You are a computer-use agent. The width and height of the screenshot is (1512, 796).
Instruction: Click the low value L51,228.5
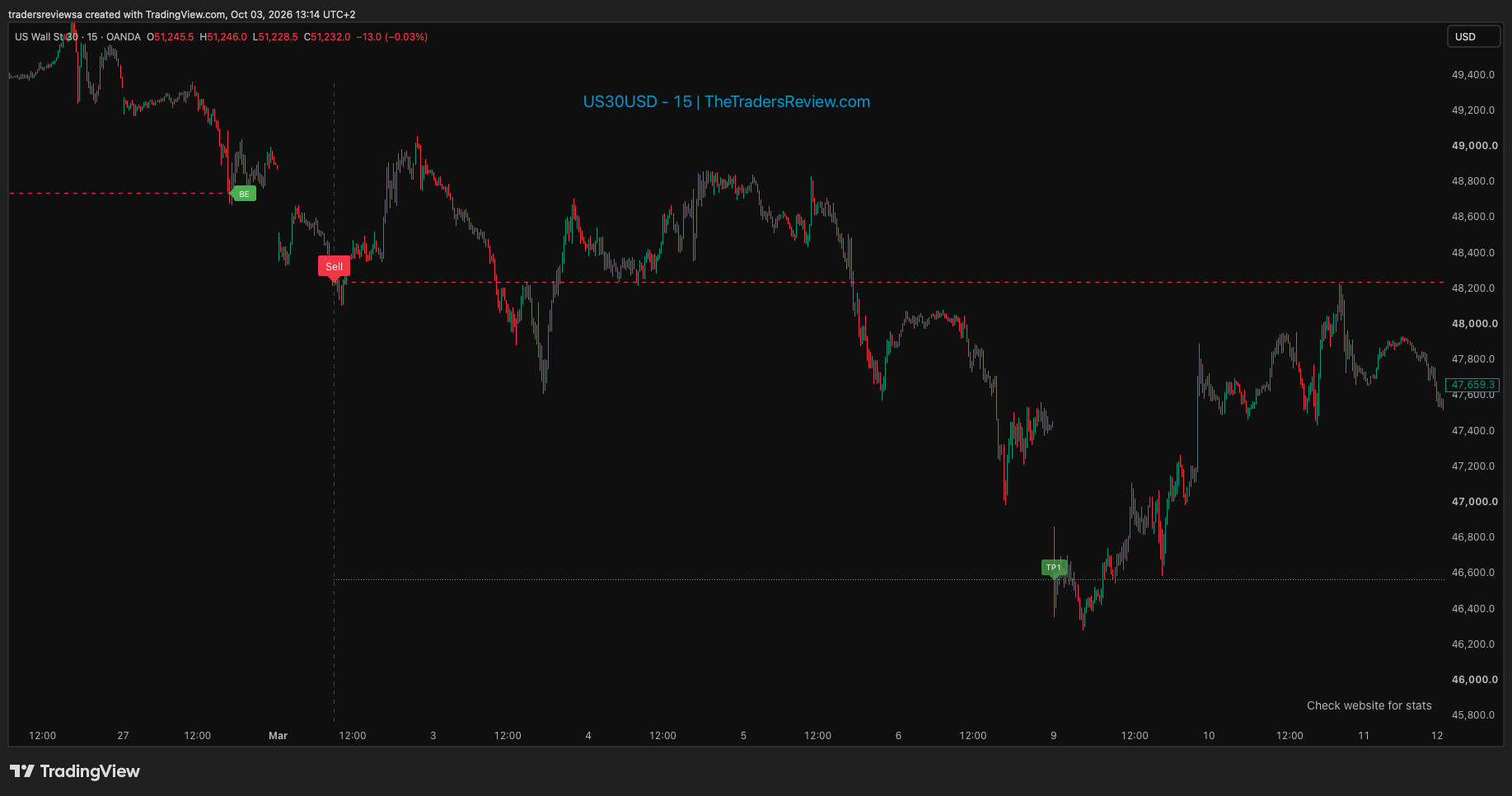[x=275, y=37]
